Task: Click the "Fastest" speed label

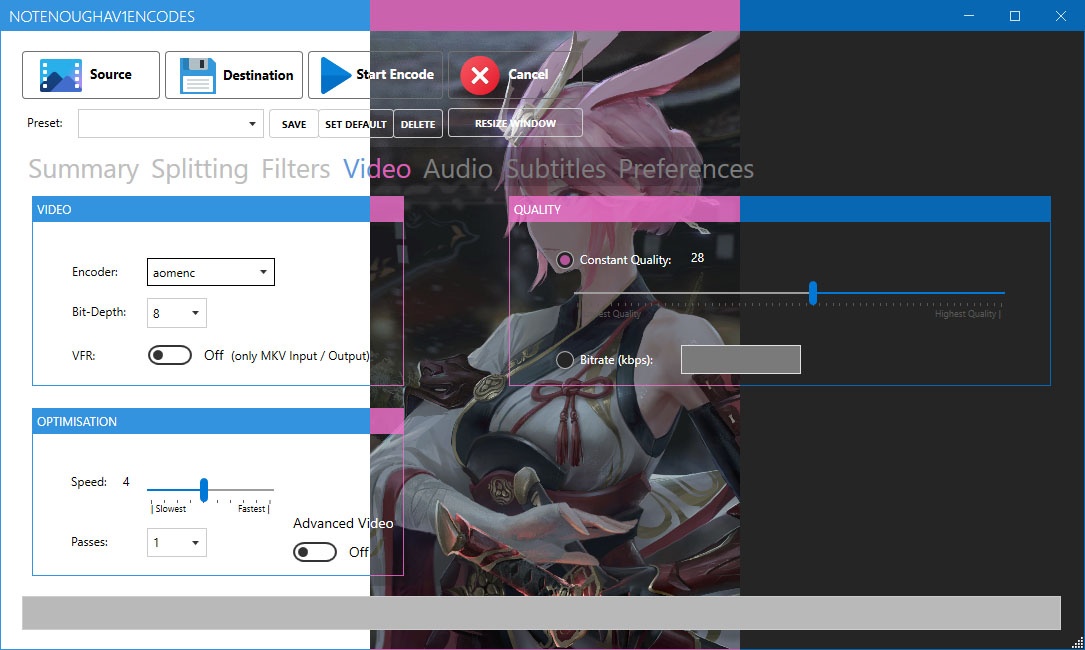Action: click(x=252, y=509)
